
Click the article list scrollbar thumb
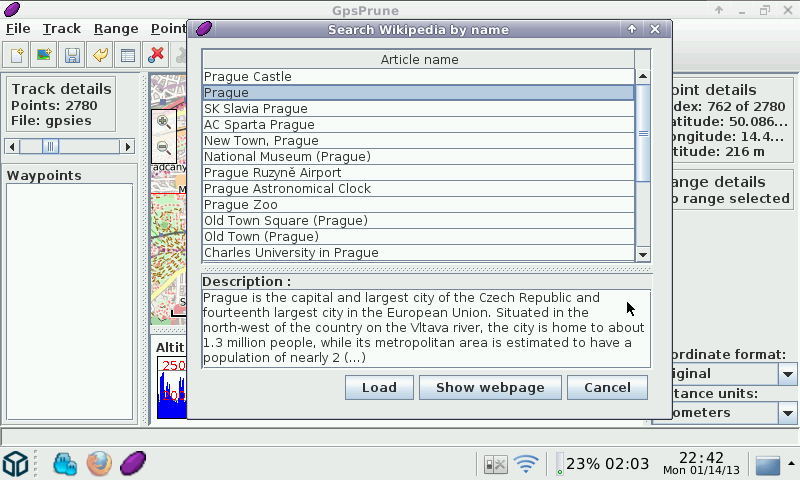click(643, 133)
